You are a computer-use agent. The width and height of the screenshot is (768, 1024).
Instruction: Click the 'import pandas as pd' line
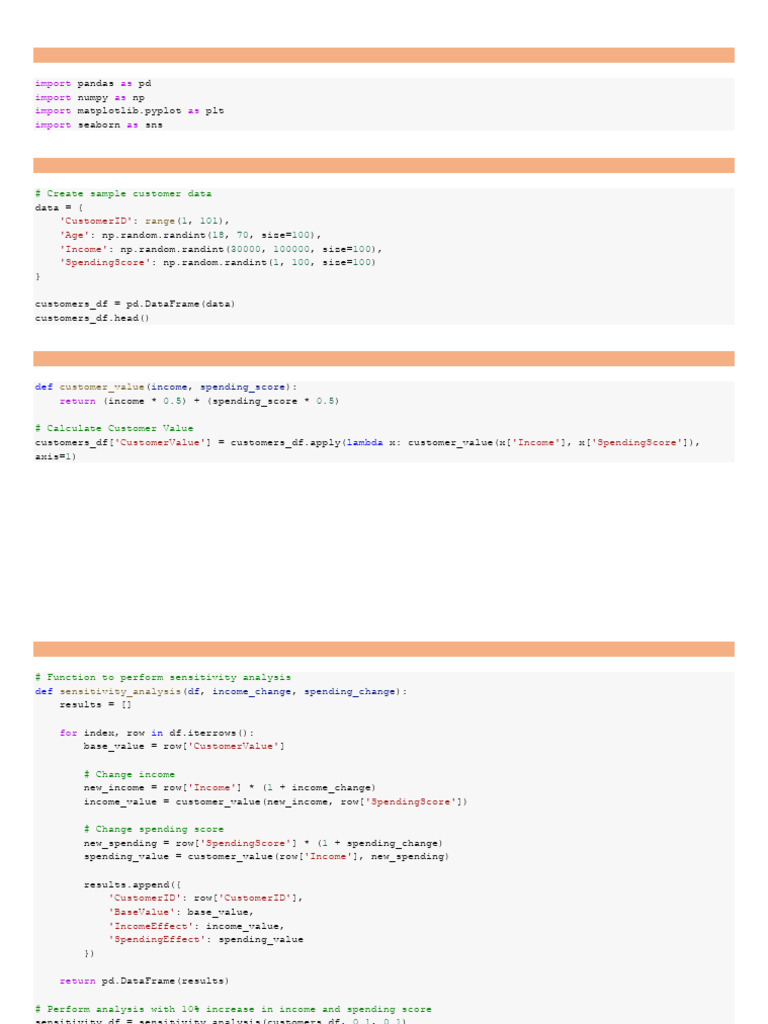tap(93, 84)
